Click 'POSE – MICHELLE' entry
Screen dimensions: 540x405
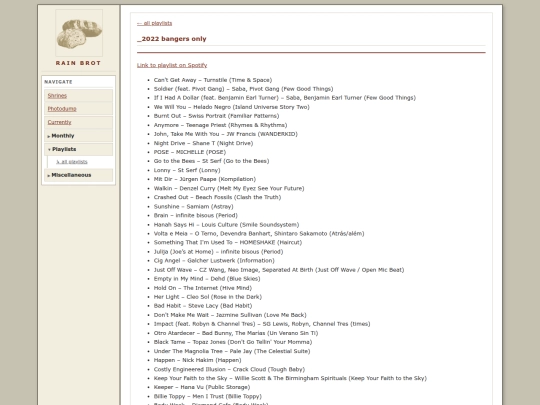(190, 152)
